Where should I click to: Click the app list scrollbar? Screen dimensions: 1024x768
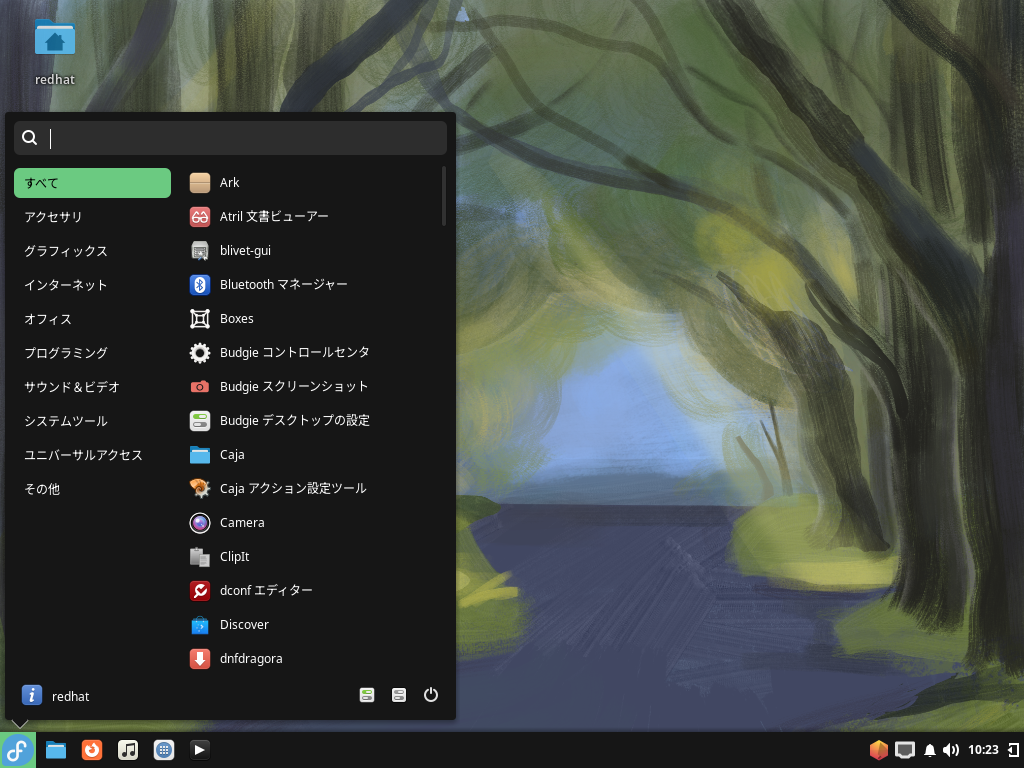tap(444, 196)
